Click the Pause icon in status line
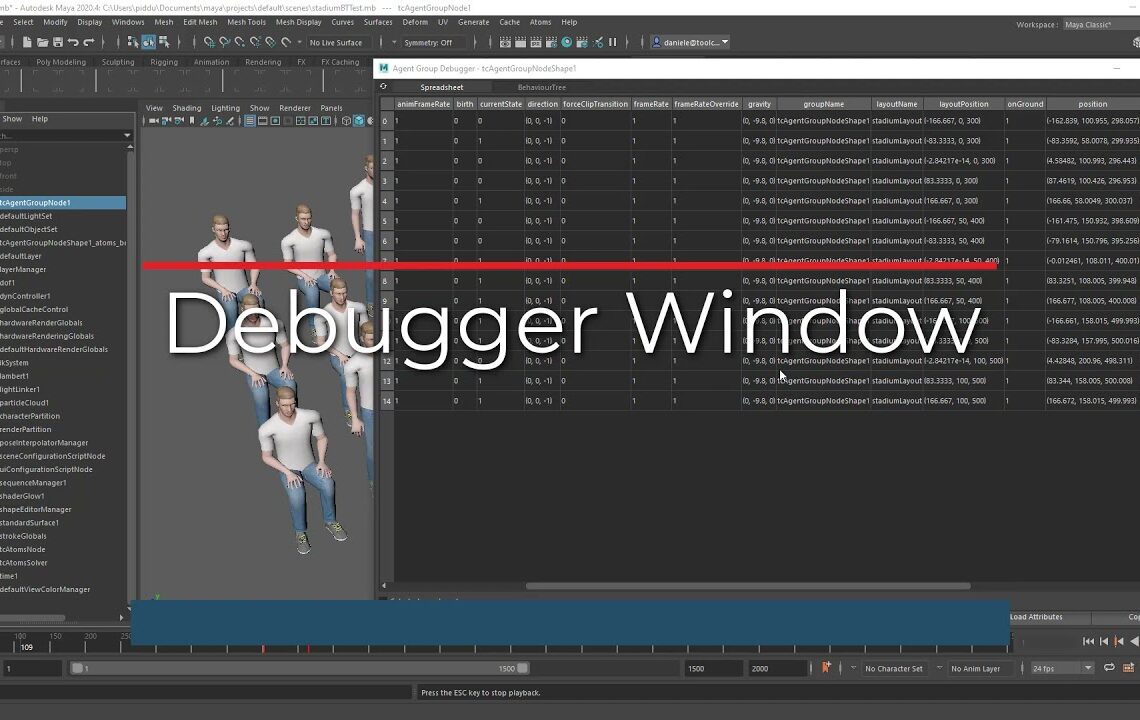1140x720 pixels. click(x=612, y=42)
